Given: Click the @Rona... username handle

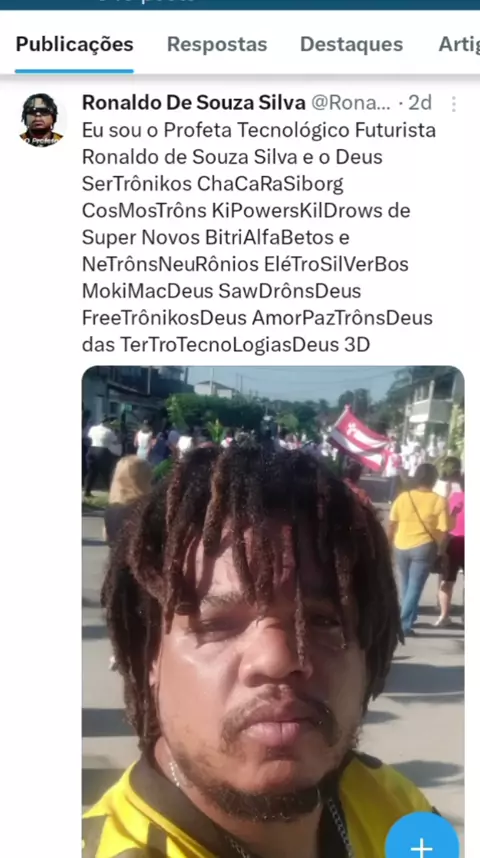Looking at the screenshot, I should click(351, 103).
